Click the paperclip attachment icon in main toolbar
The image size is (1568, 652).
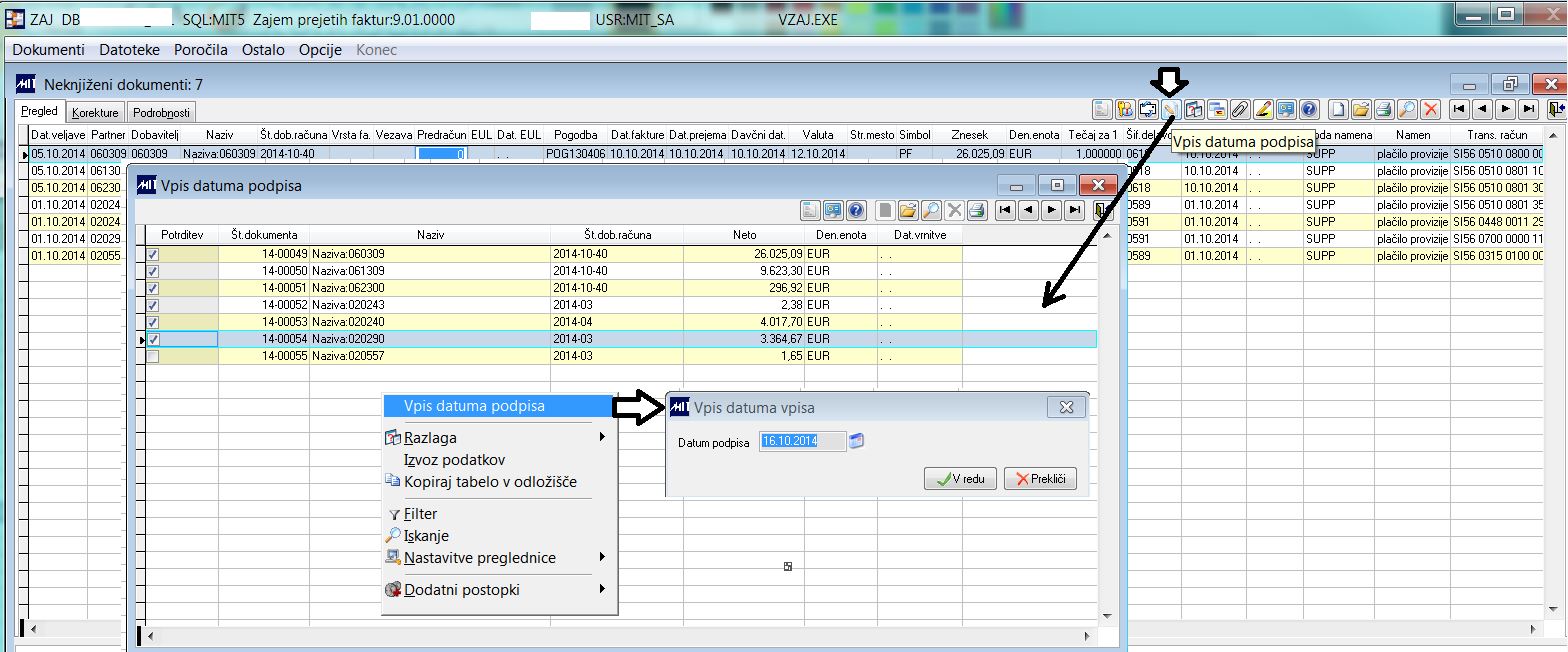[x=1240, y=109]
